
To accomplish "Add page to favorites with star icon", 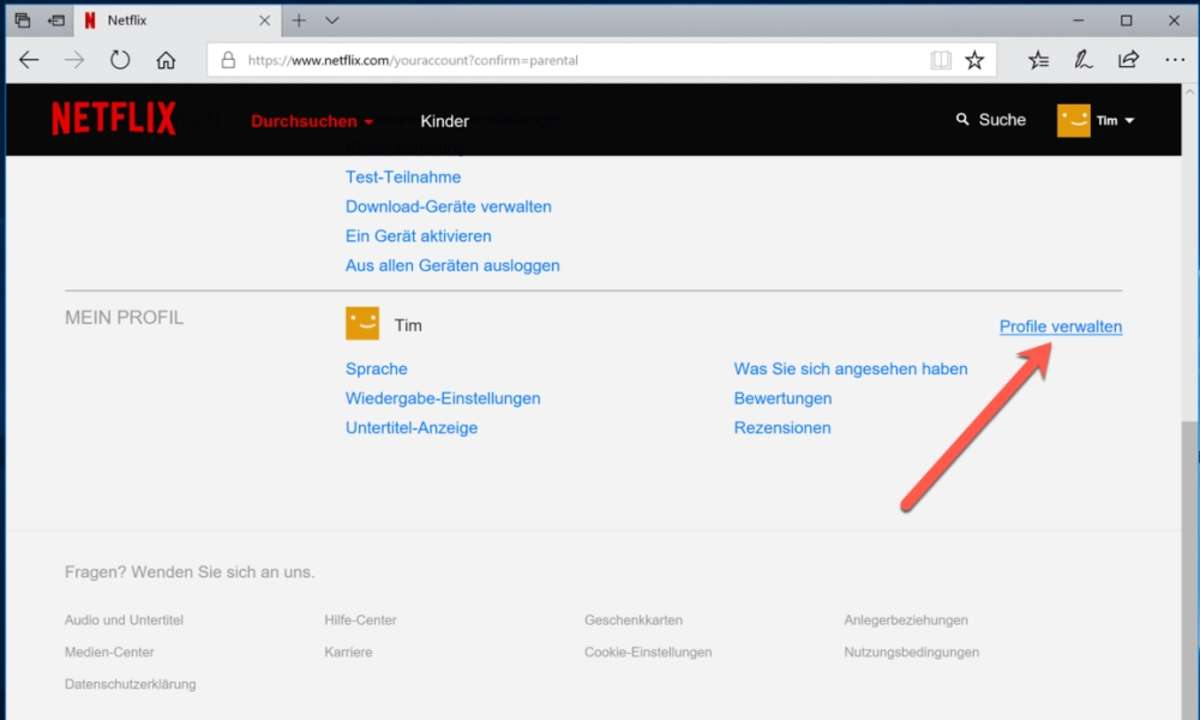I will 974,60.
